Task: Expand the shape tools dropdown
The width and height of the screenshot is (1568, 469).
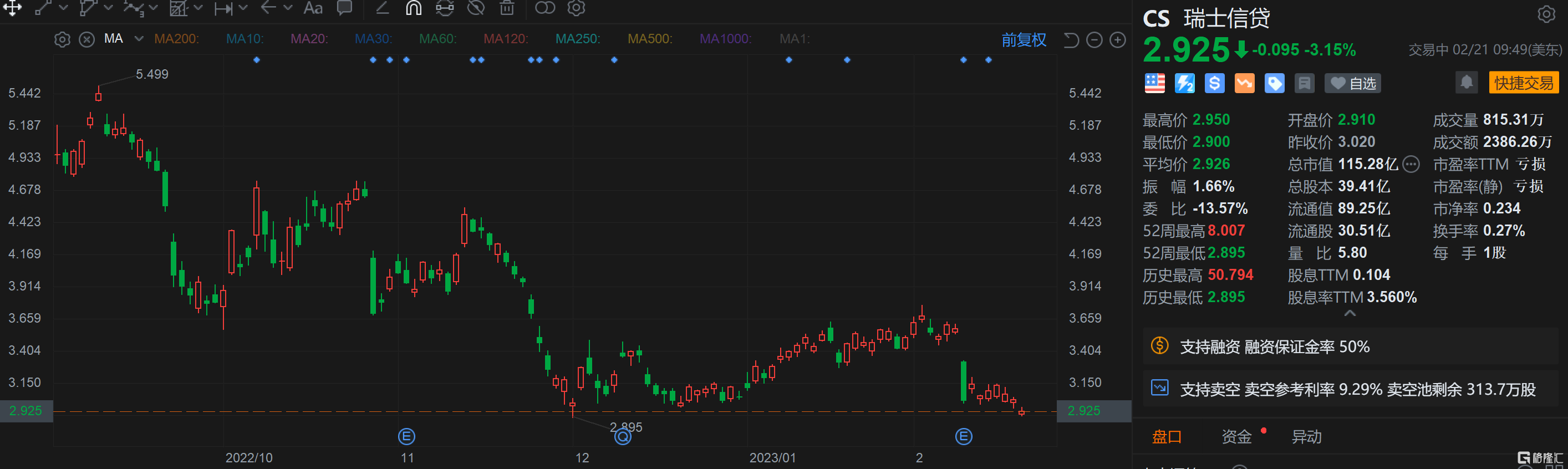Action: [x=108, y=8]
